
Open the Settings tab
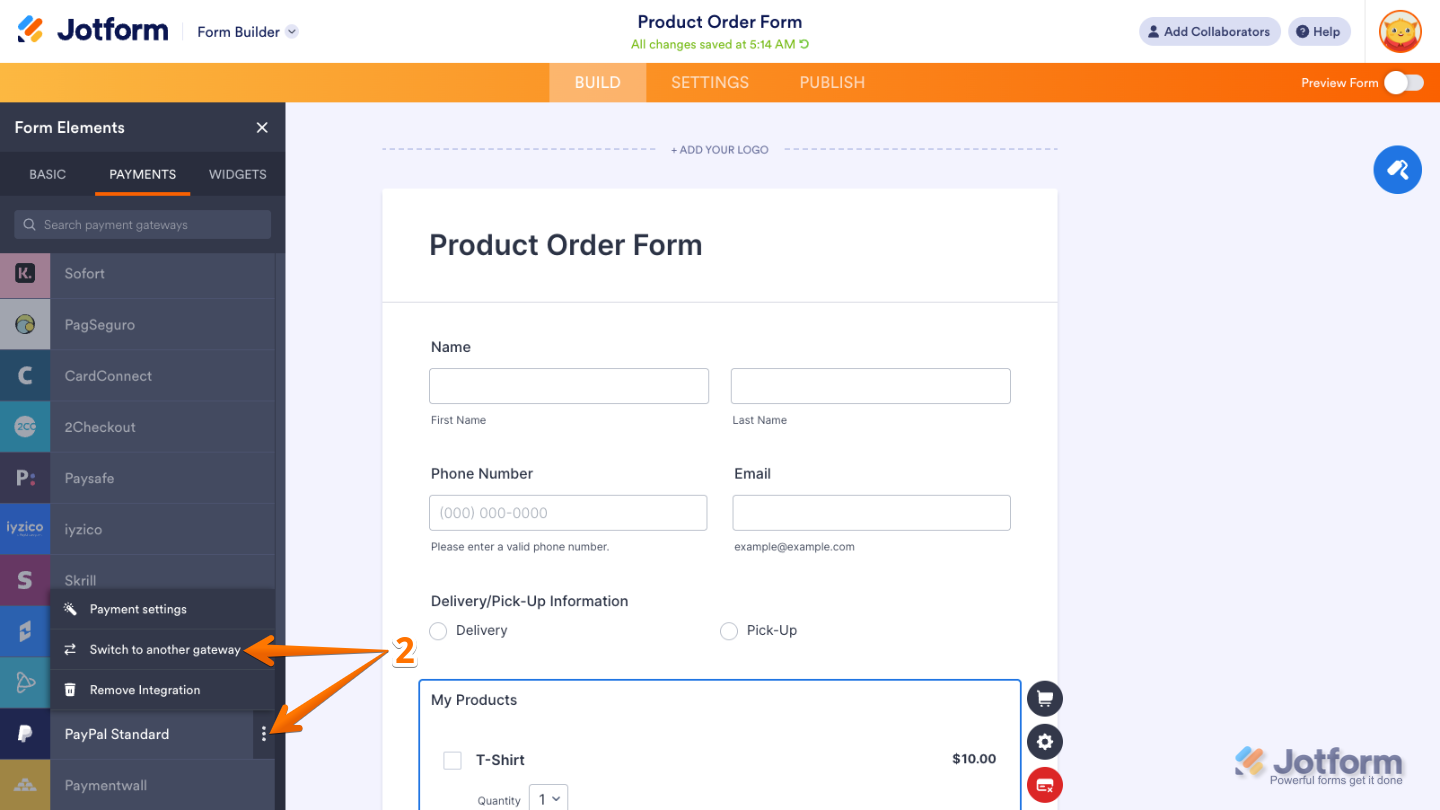710,83
